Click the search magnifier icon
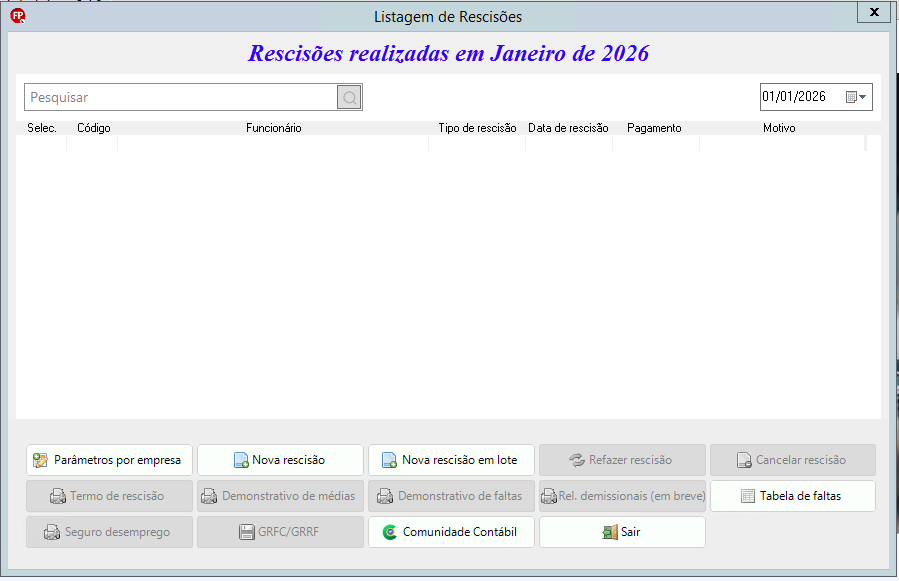The image size is (899, 581). pyautogui.click(x=349, y=98)
